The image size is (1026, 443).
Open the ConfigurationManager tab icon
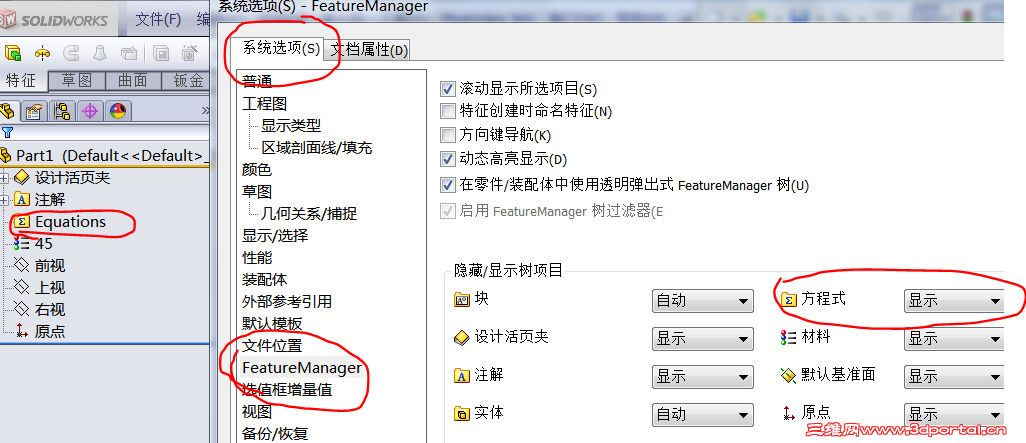[63, 111]
